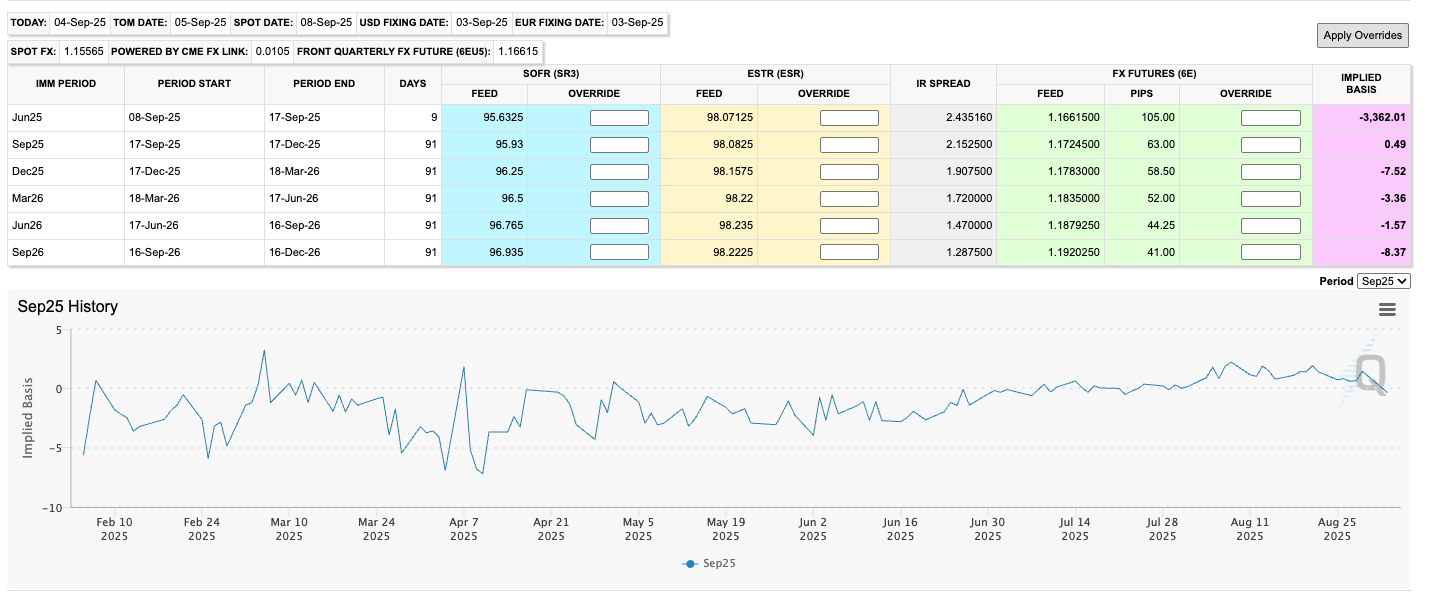Select the ESTR (ESR) group header
The image size is (1435, 595).
(775, 74)
